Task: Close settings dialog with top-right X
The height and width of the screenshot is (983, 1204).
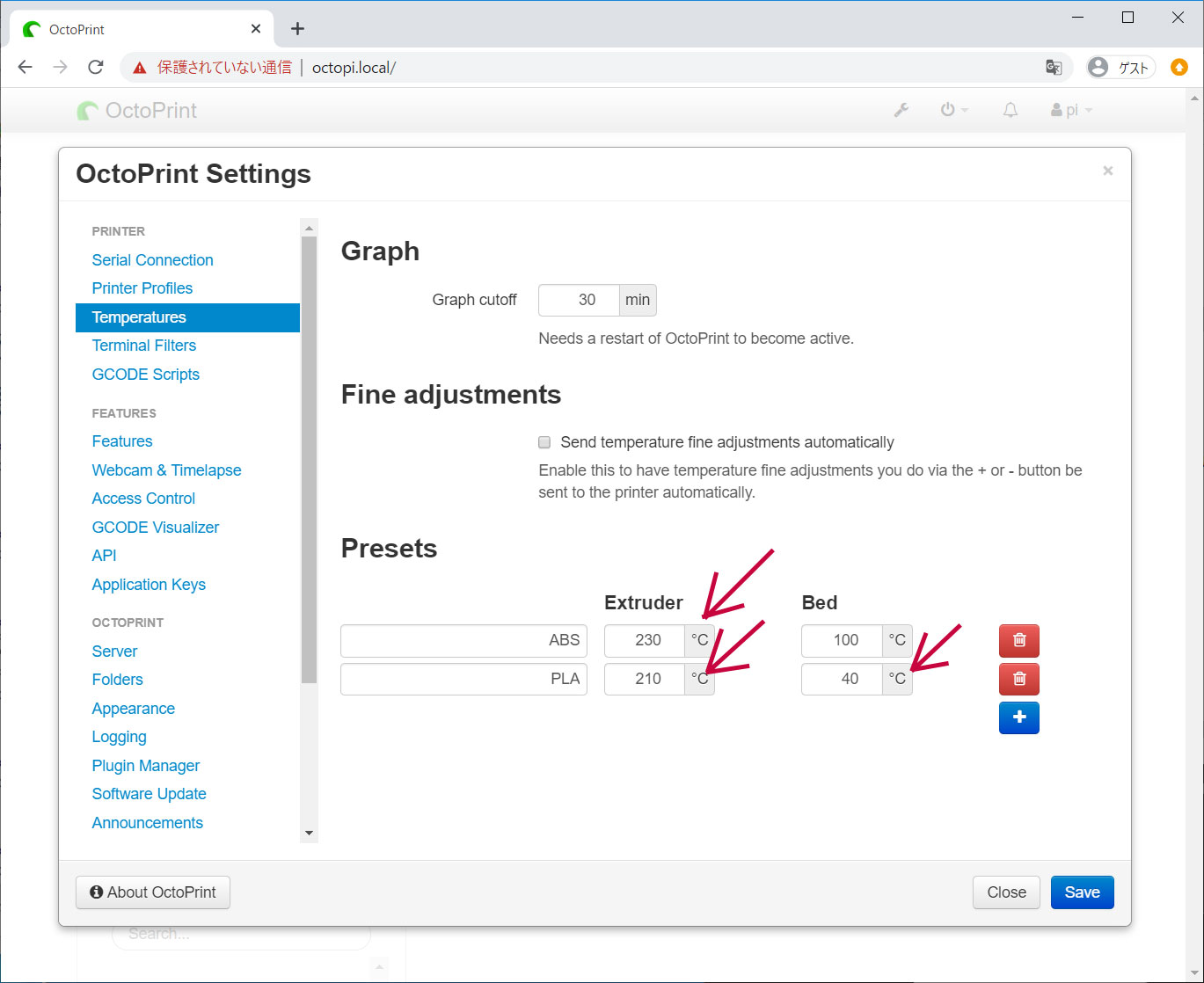Action: [1108, 171]
